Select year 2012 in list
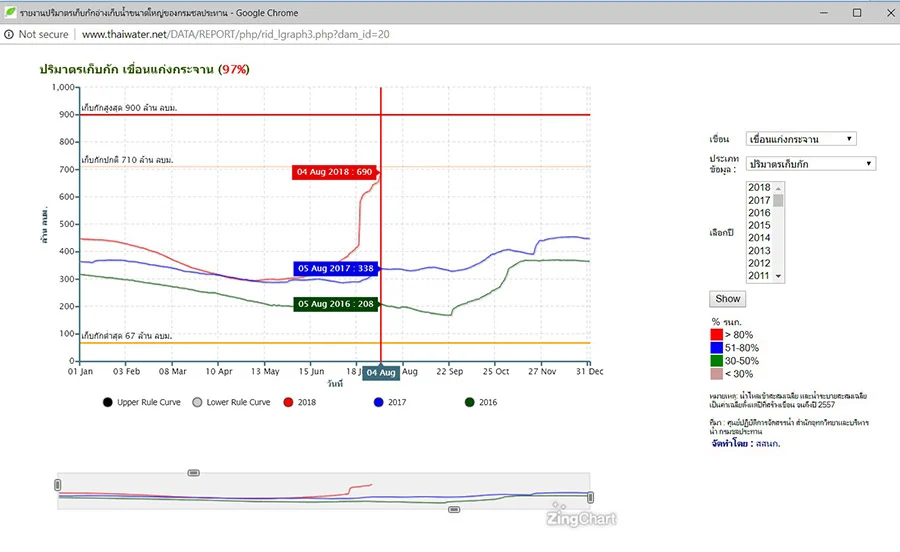The height and width of the screenshot is (552, 900). (x=759, y=263)
